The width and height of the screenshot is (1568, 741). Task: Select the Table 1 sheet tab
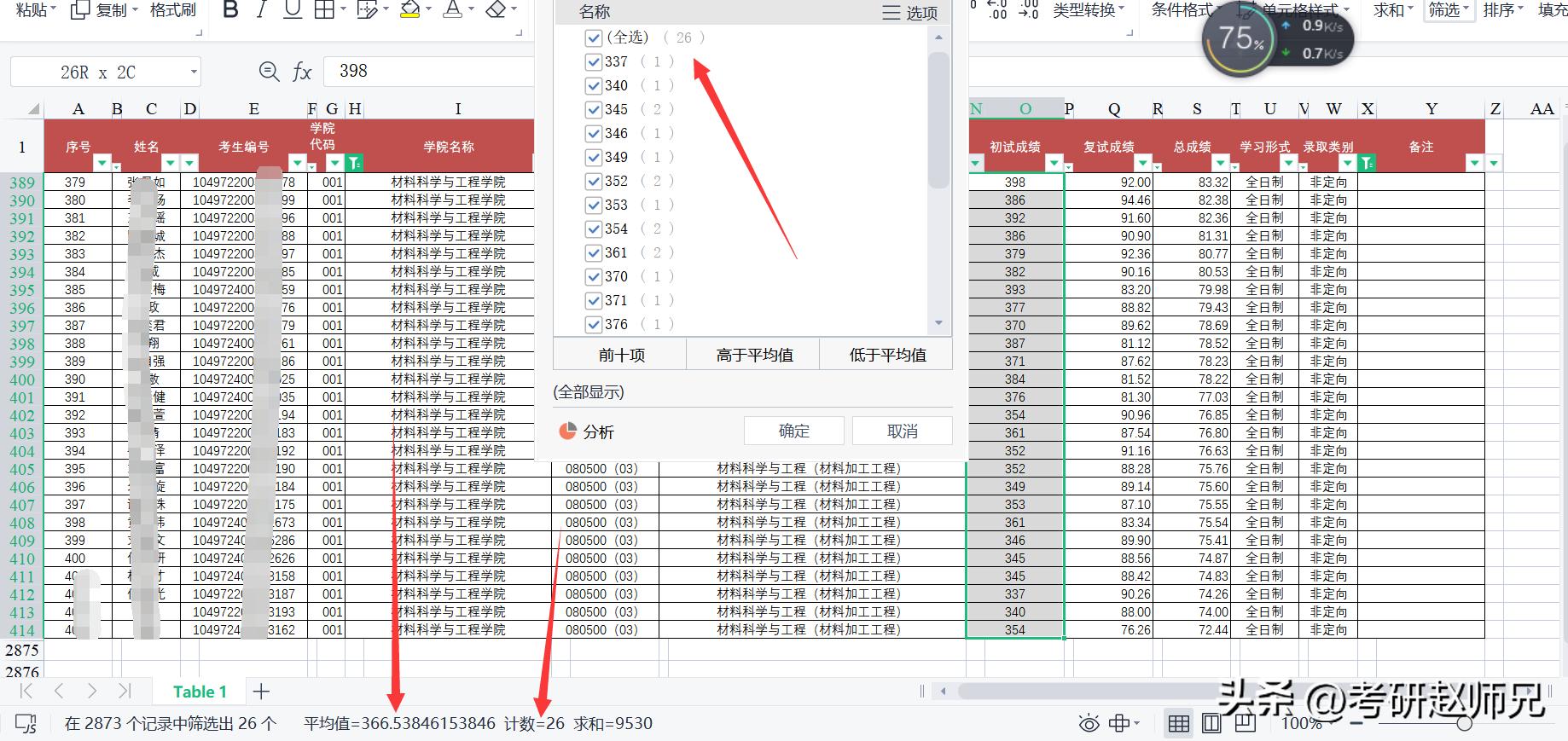tap(200, 692)
